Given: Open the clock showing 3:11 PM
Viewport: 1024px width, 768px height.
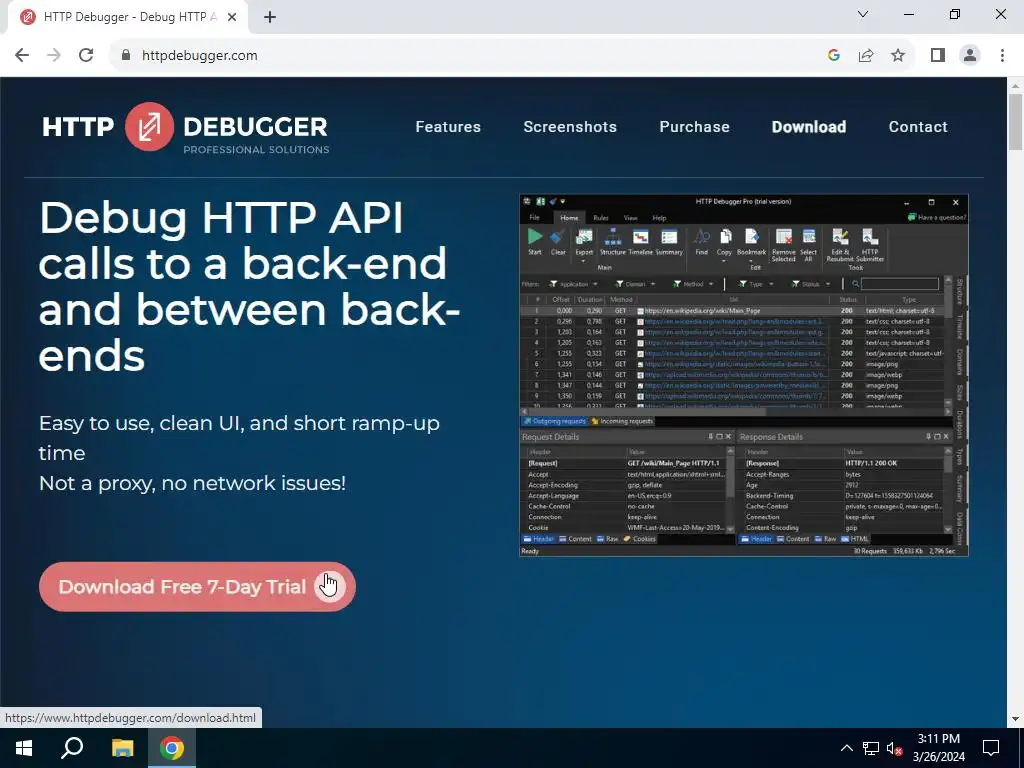Looking at the screenshot, I should pyautogui.click(x=938, y=748).
